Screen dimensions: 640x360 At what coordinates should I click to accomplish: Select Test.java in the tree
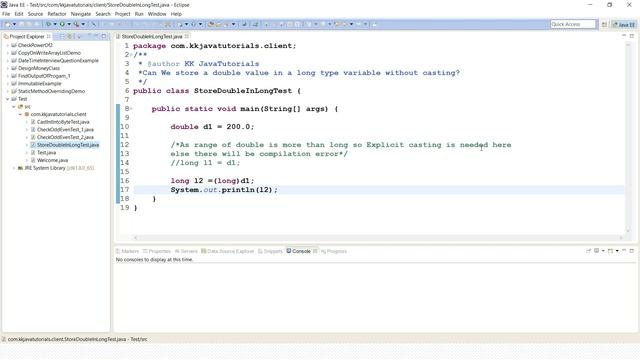point(46,153)
